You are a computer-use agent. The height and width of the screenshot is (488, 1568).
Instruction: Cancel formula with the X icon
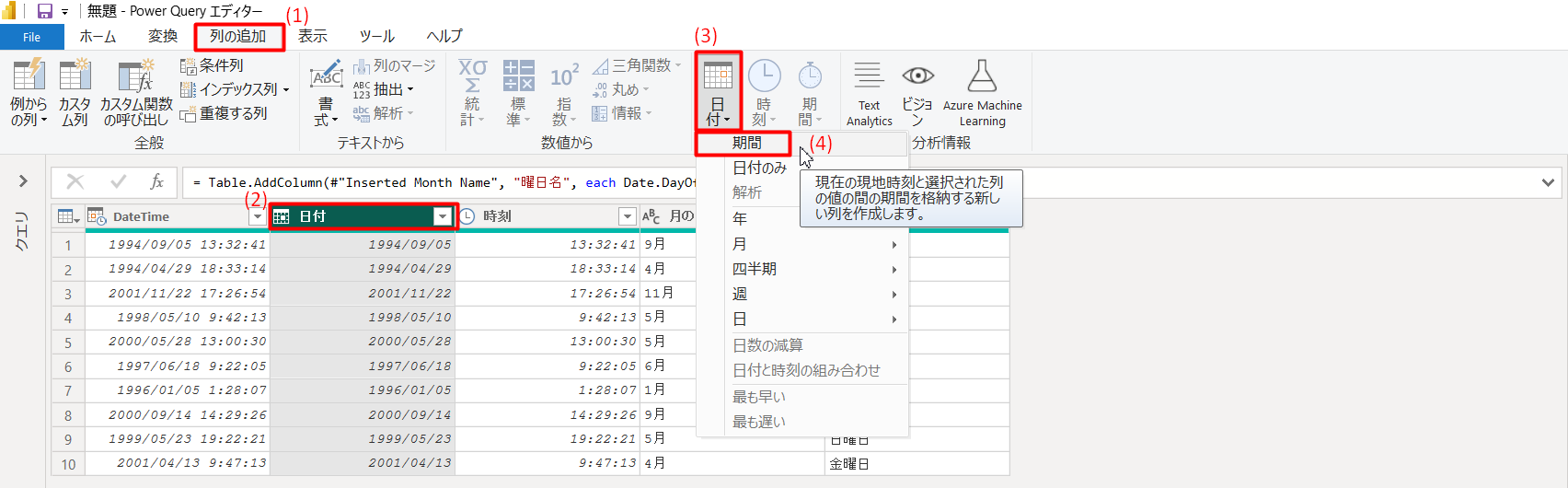[75, 182]
